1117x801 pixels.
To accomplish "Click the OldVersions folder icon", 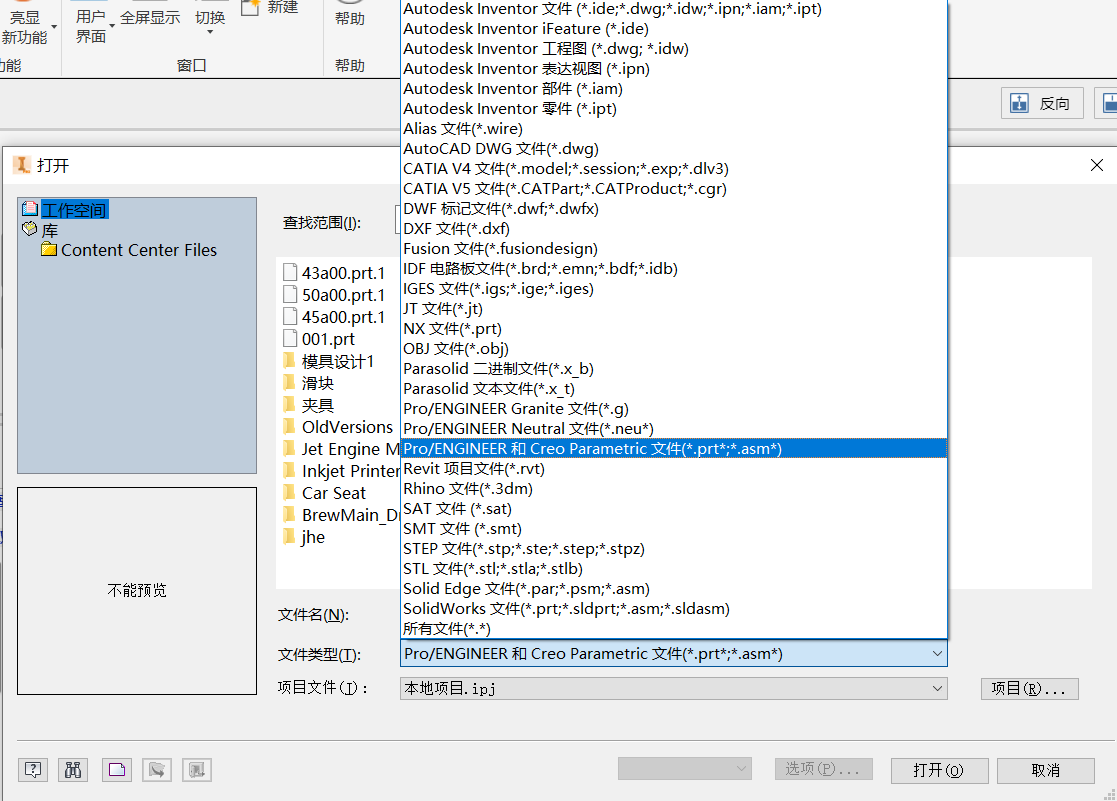I will [289, 427].
